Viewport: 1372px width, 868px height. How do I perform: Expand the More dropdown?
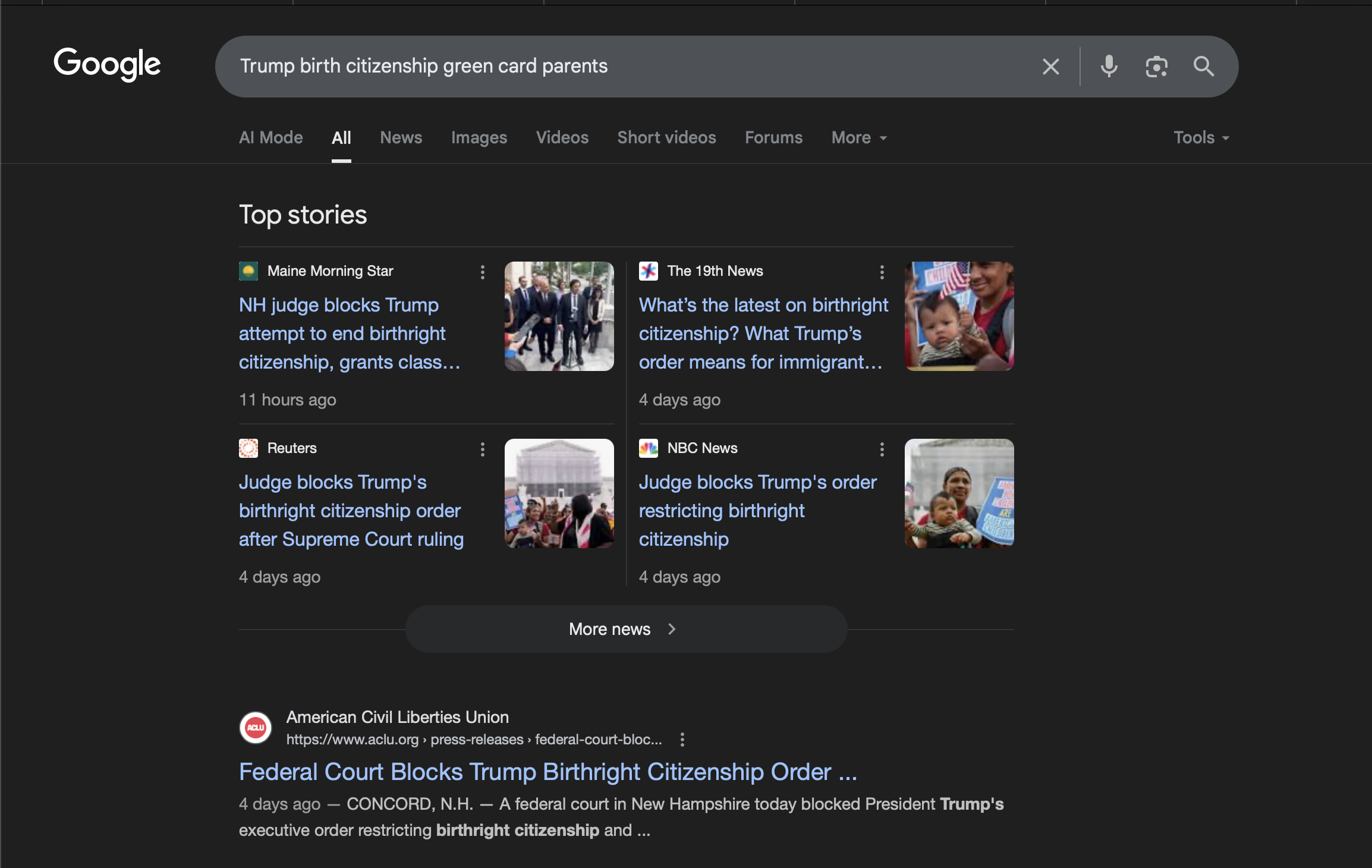pyautogui.click(x=859, y=138)
